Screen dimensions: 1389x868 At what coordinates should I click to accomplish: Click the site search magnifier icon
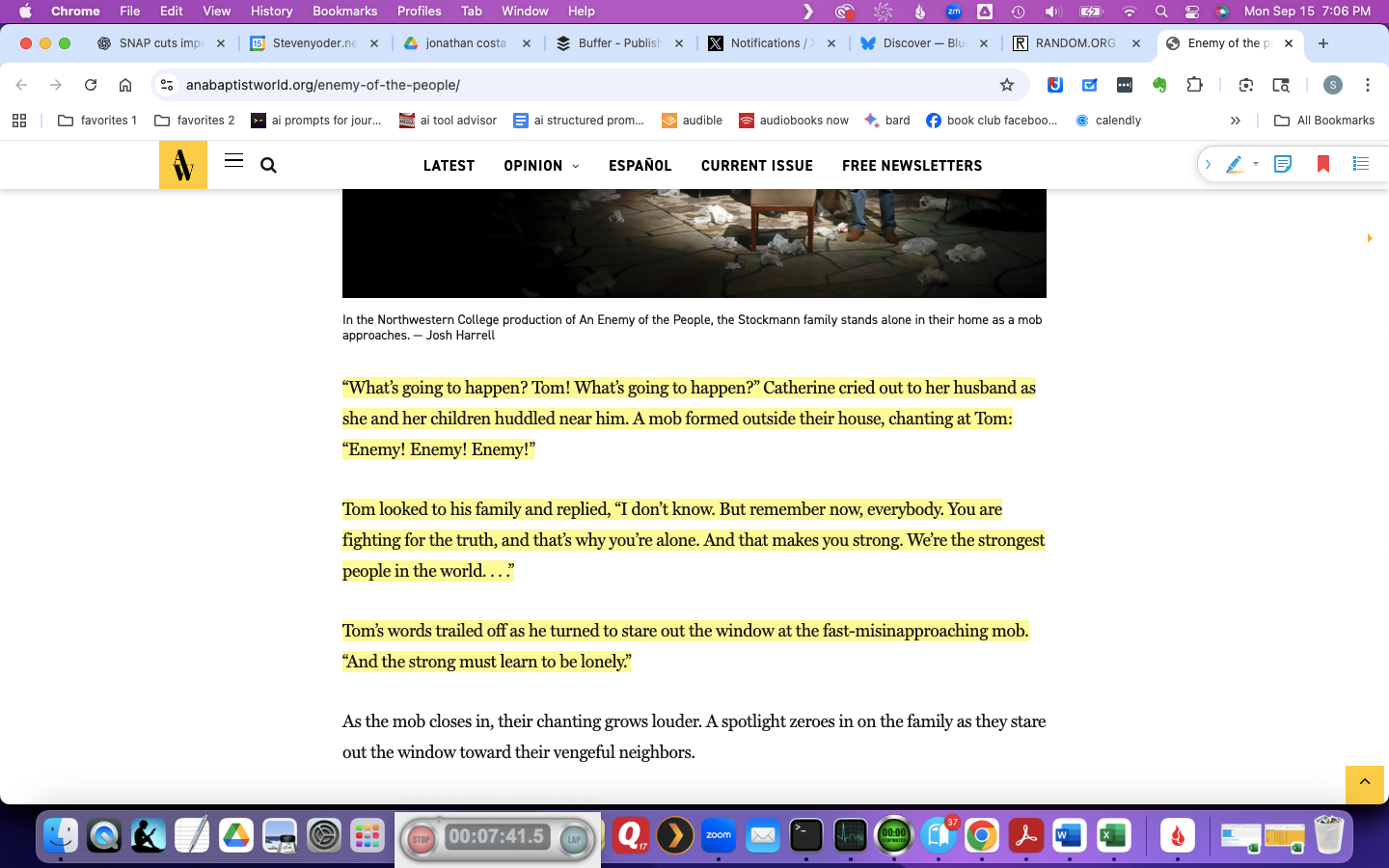pyautogui.click(x=269, y=166)
